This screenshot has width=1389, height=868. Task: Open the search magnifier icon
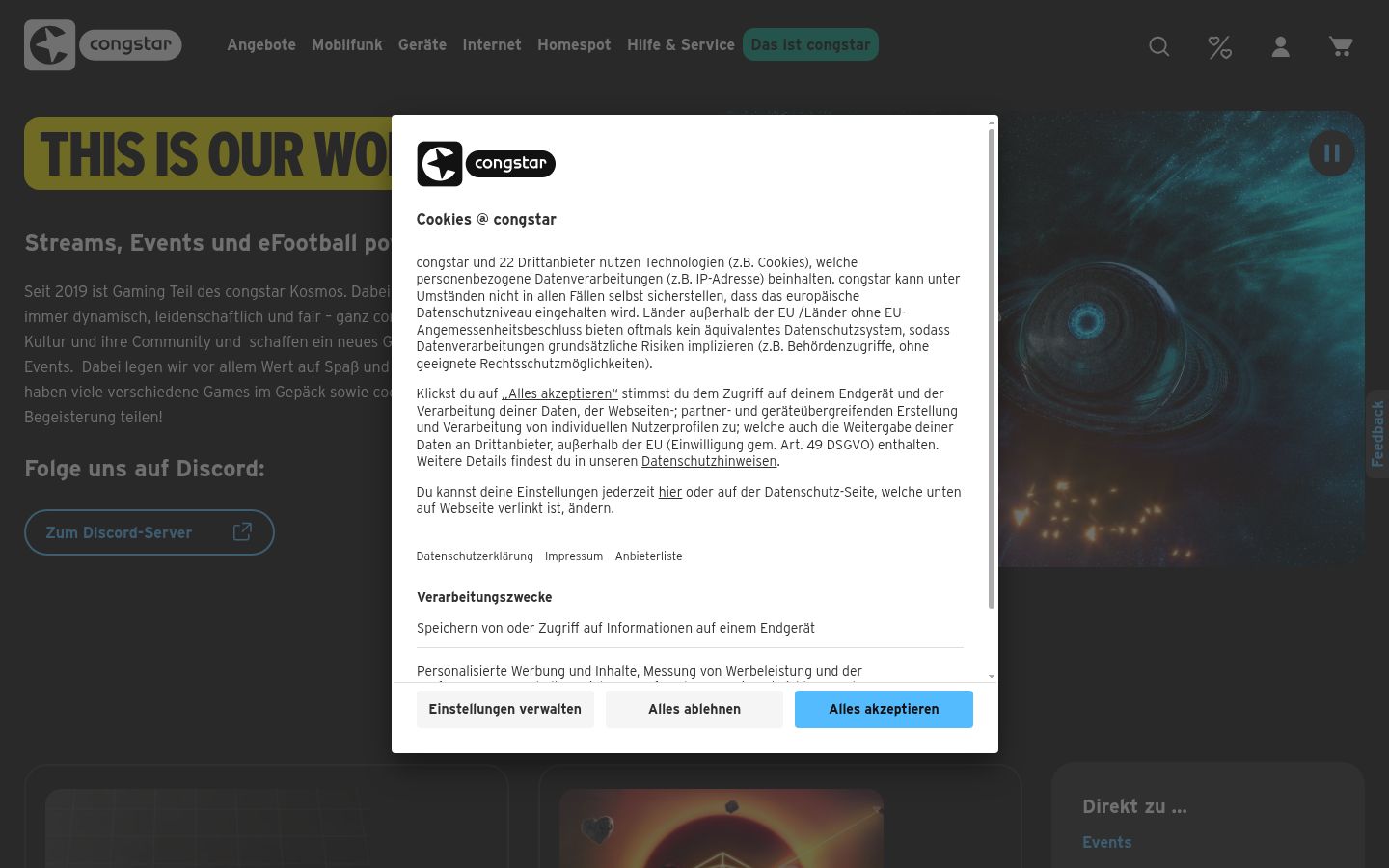(x=1159, y=46)
